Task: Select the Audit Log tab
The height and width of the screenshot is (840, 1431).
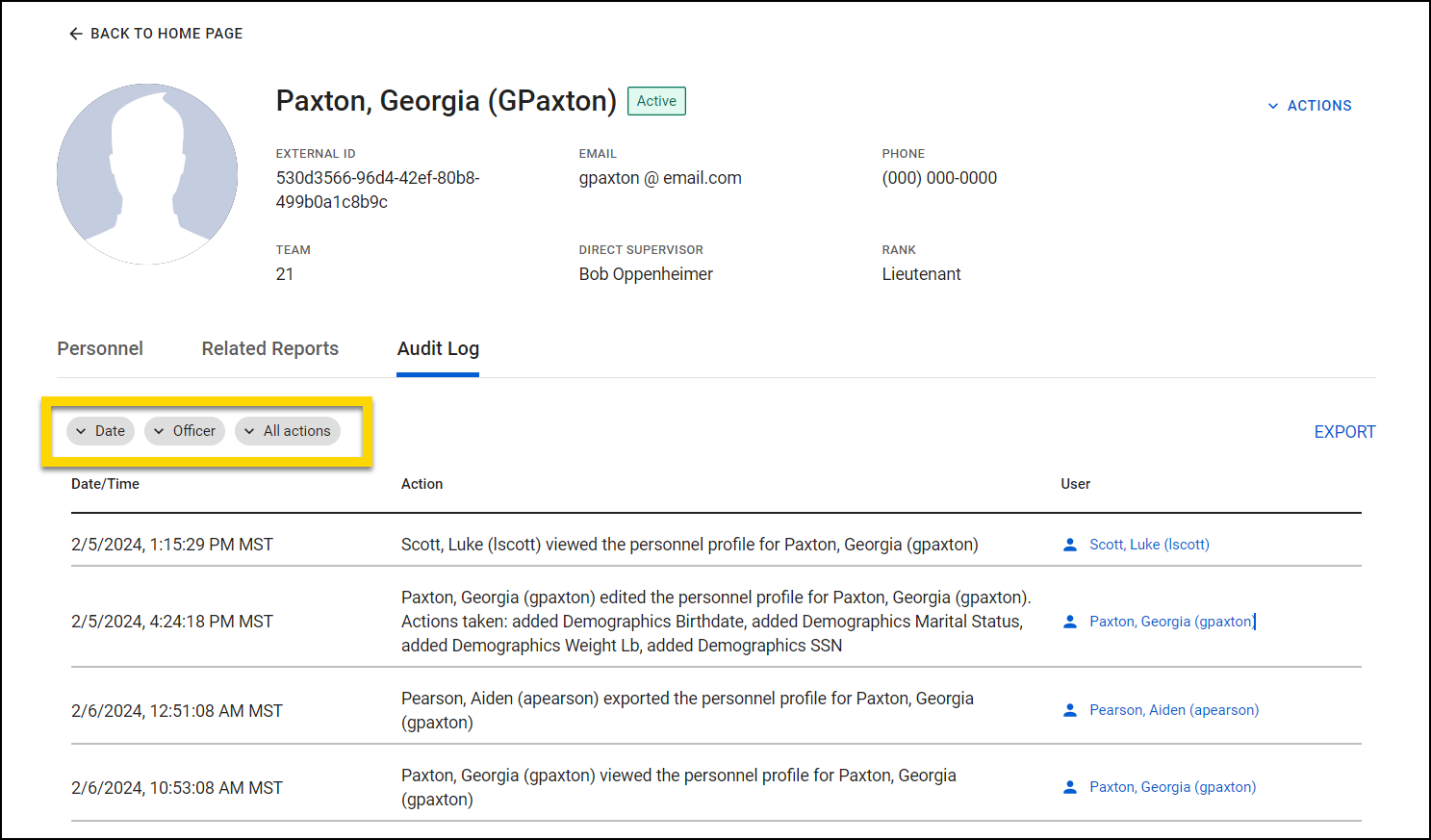Action: pos(438,348)
